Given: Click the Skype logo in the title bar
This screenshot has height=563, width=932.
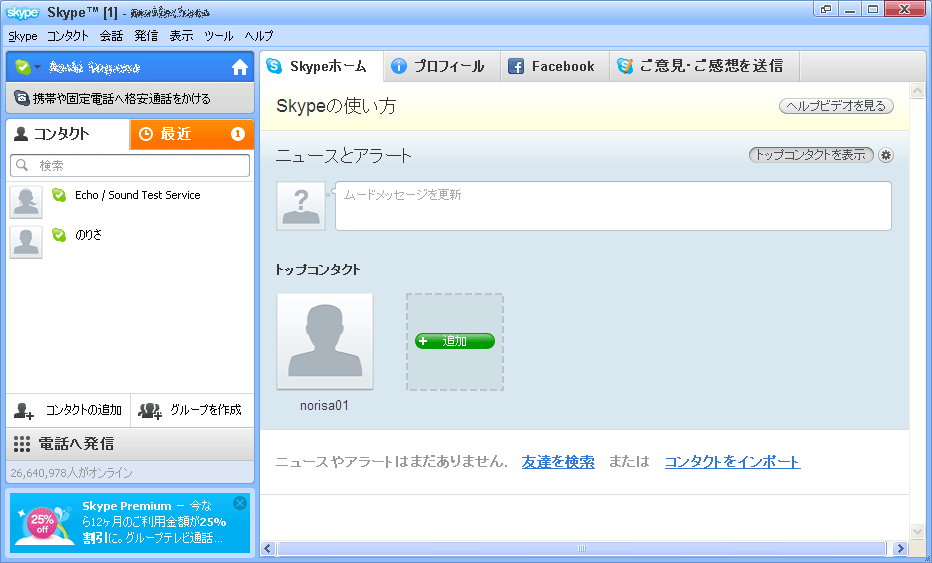Looking at the screenshot, I should click(x=23, y=12).
